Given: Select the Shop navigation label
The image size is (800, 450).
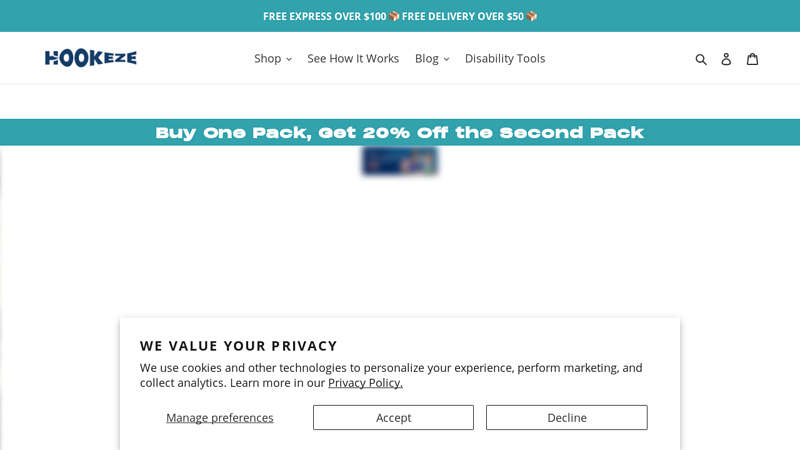Looking at the screenshot, I should [267, 59].
